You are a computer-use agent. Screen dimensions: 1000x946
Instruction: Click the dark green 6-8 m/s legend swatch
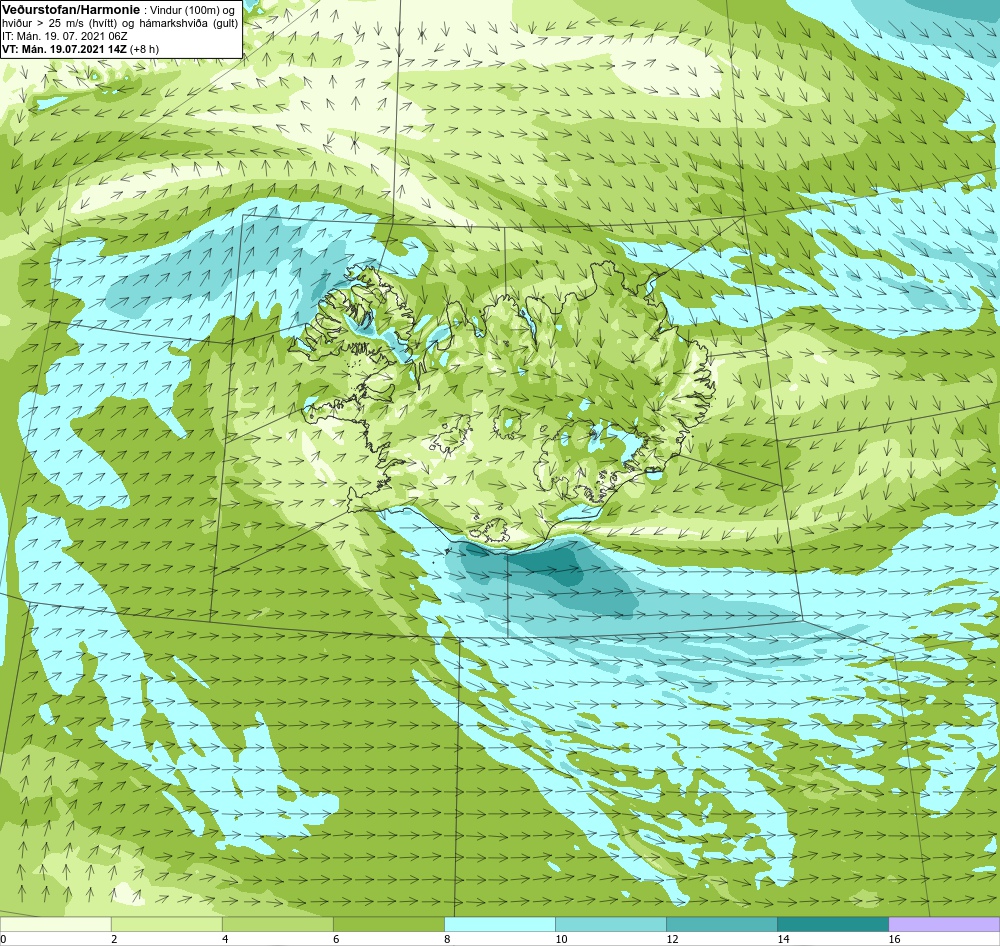388,924
